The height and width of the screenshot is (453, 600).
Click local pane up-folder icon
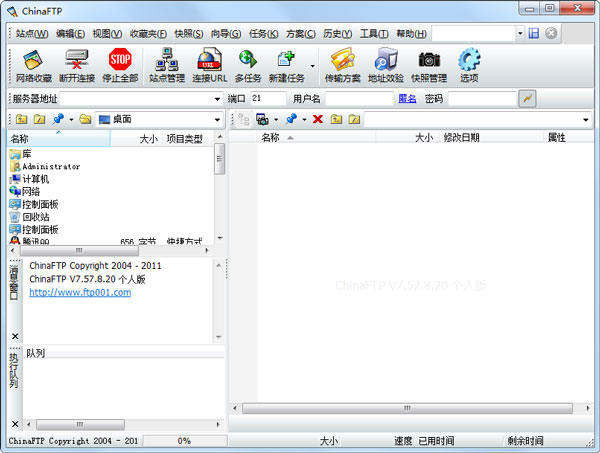[21, 119]
